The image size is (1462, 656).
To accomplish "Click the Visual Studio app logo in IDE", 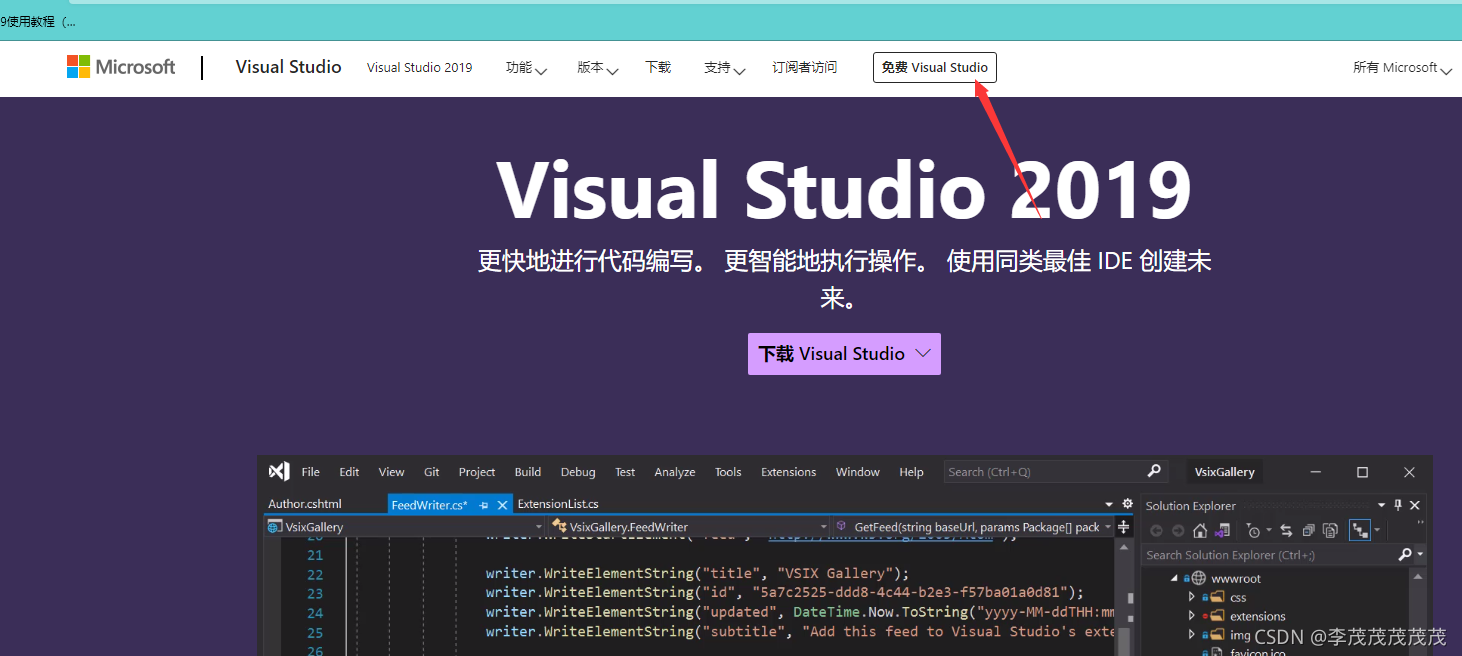I will click(279, 472).
